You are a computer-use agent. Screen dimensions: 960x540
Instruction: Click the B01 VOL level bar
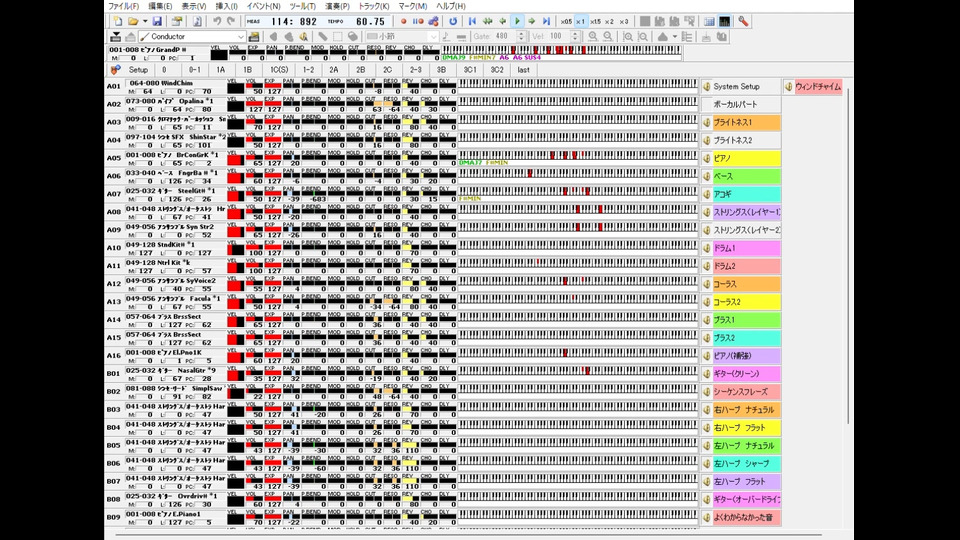(254, 373)
